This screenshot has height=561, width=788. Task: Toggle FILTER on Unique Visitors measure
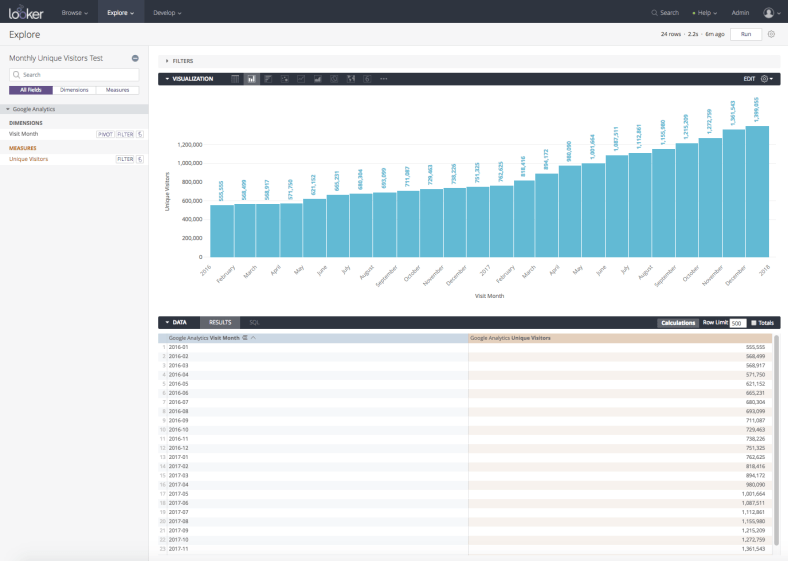click(125, 159)
